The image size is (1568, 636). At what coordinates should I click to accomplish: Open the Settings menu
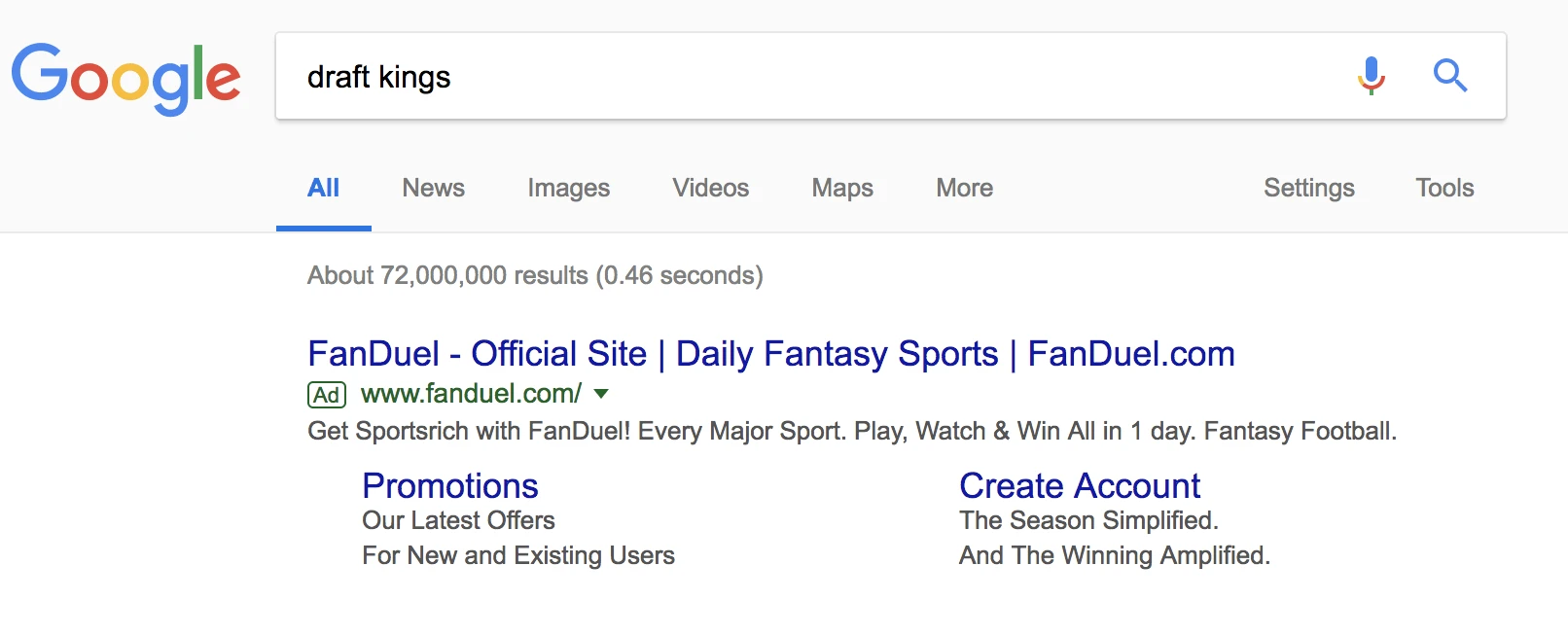[1309, 188]
